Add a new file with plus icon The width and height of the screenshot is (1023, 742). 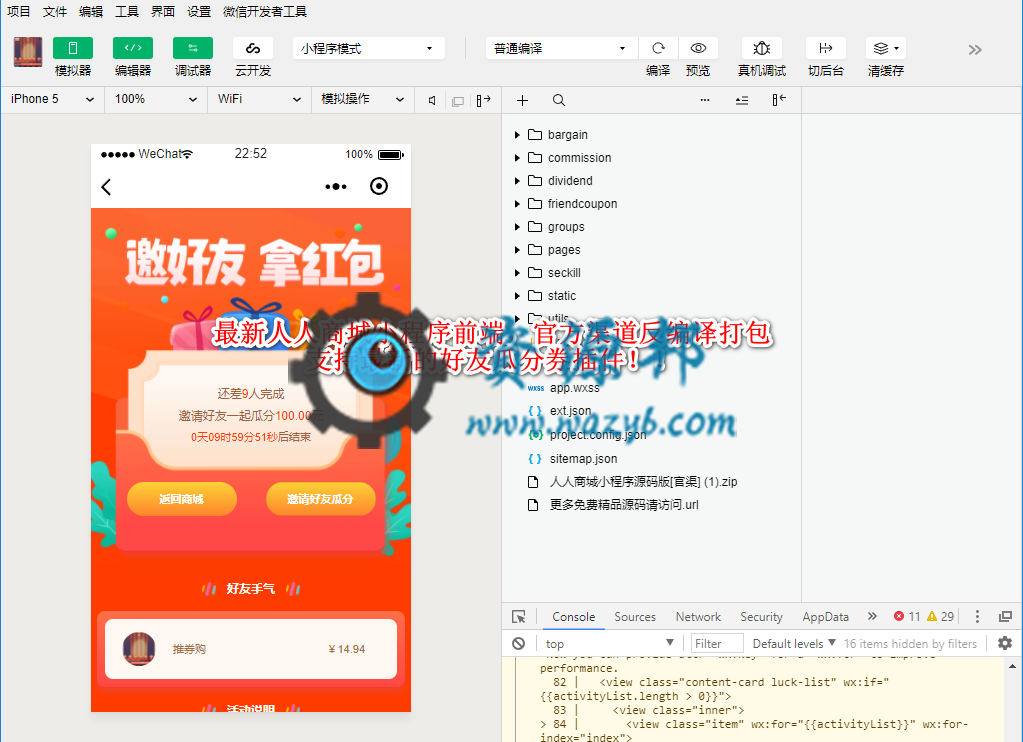522,100
